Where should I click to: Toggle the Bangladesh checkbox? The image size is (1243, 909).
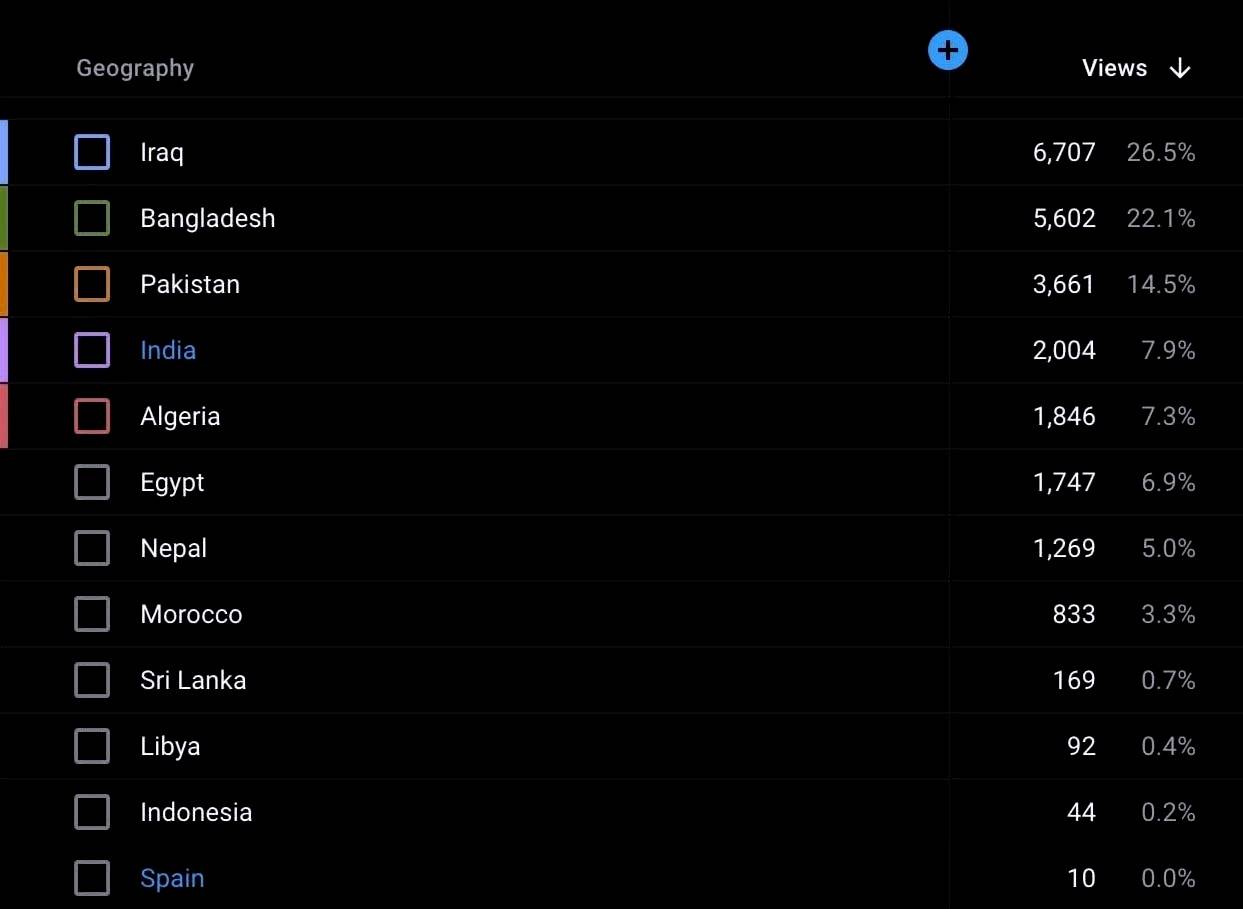[92, 218]
